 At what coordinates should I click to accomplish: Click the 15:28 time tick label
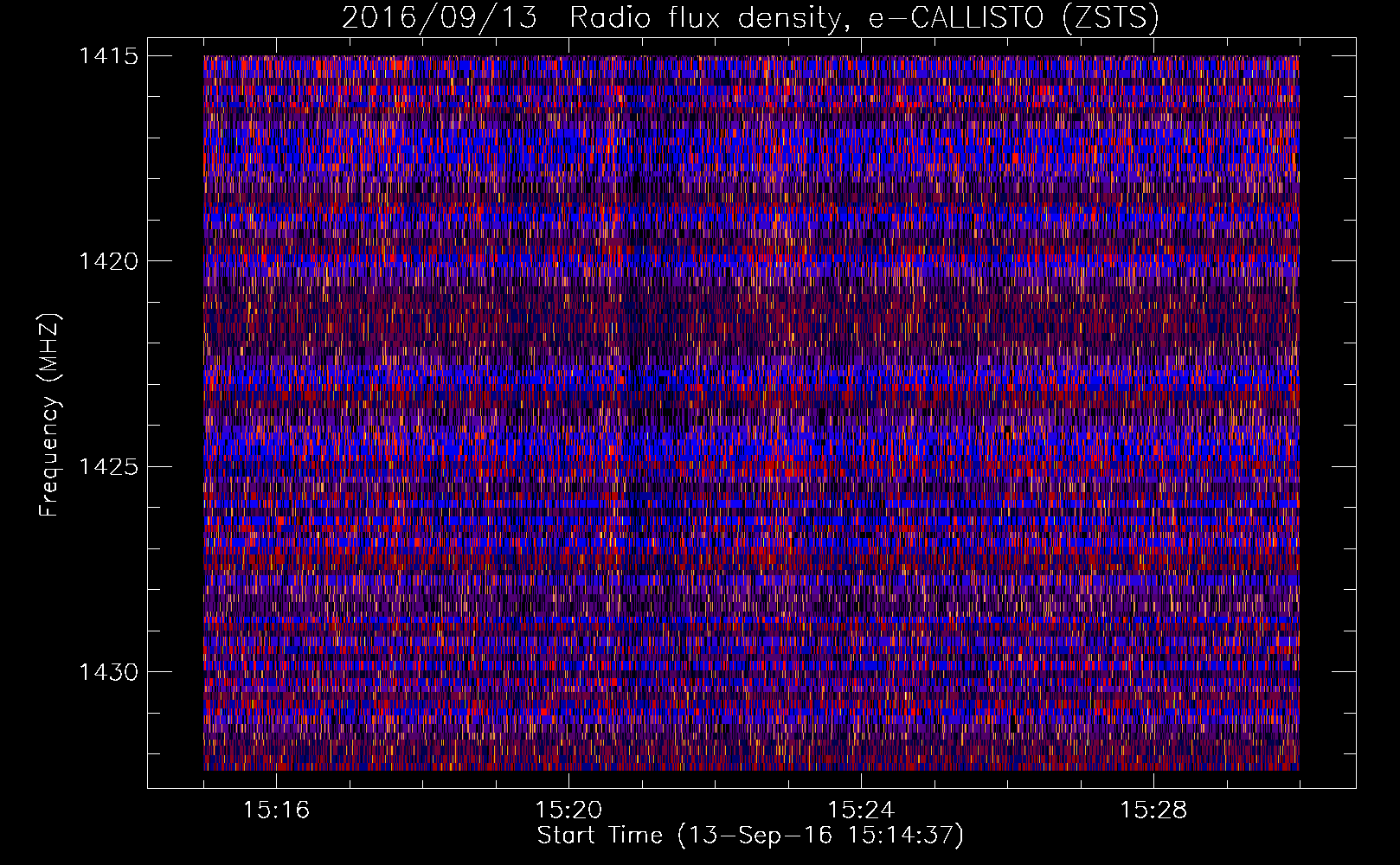1153,810
